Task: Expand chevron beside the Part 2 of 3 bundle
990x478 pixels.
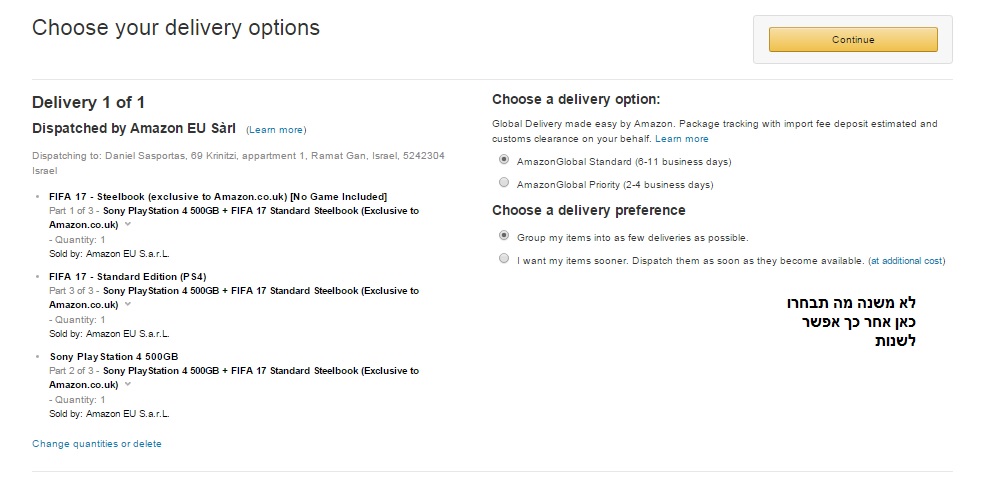Action: (128, 385)
